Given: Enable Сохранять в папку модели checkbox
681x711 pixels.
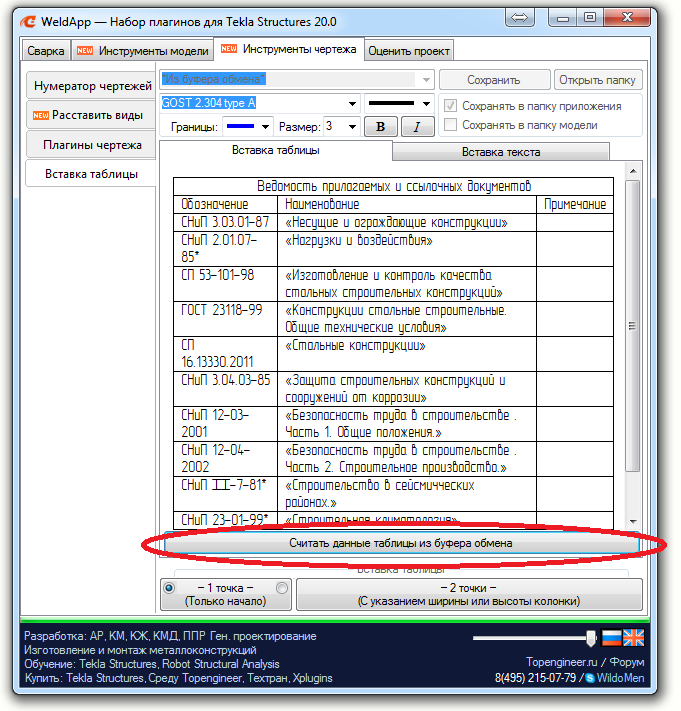Looking at the screenshot, I should coord(450,124).
